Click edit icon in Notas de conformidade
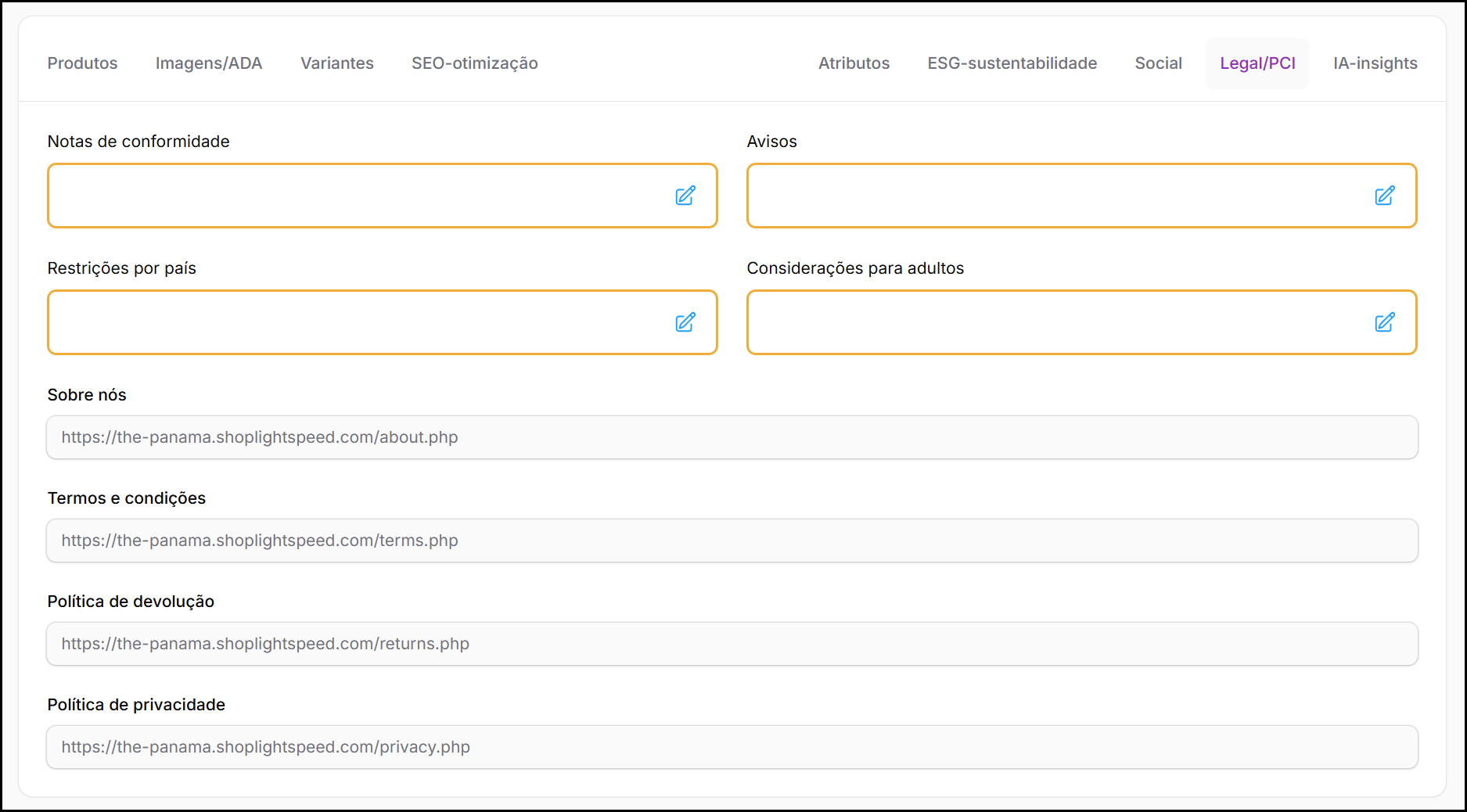This screenshot has height=812, width=1467. tap(685, 196)
